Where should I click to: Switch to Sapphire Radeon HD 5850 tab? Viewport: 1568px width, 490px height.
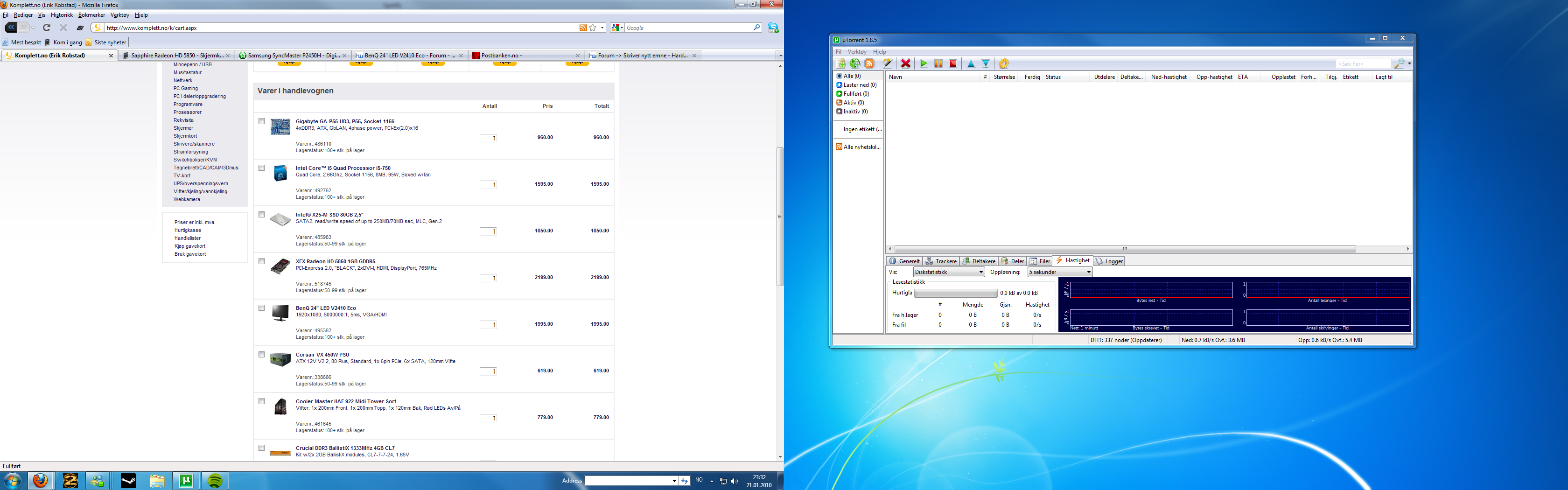point(176,56)
